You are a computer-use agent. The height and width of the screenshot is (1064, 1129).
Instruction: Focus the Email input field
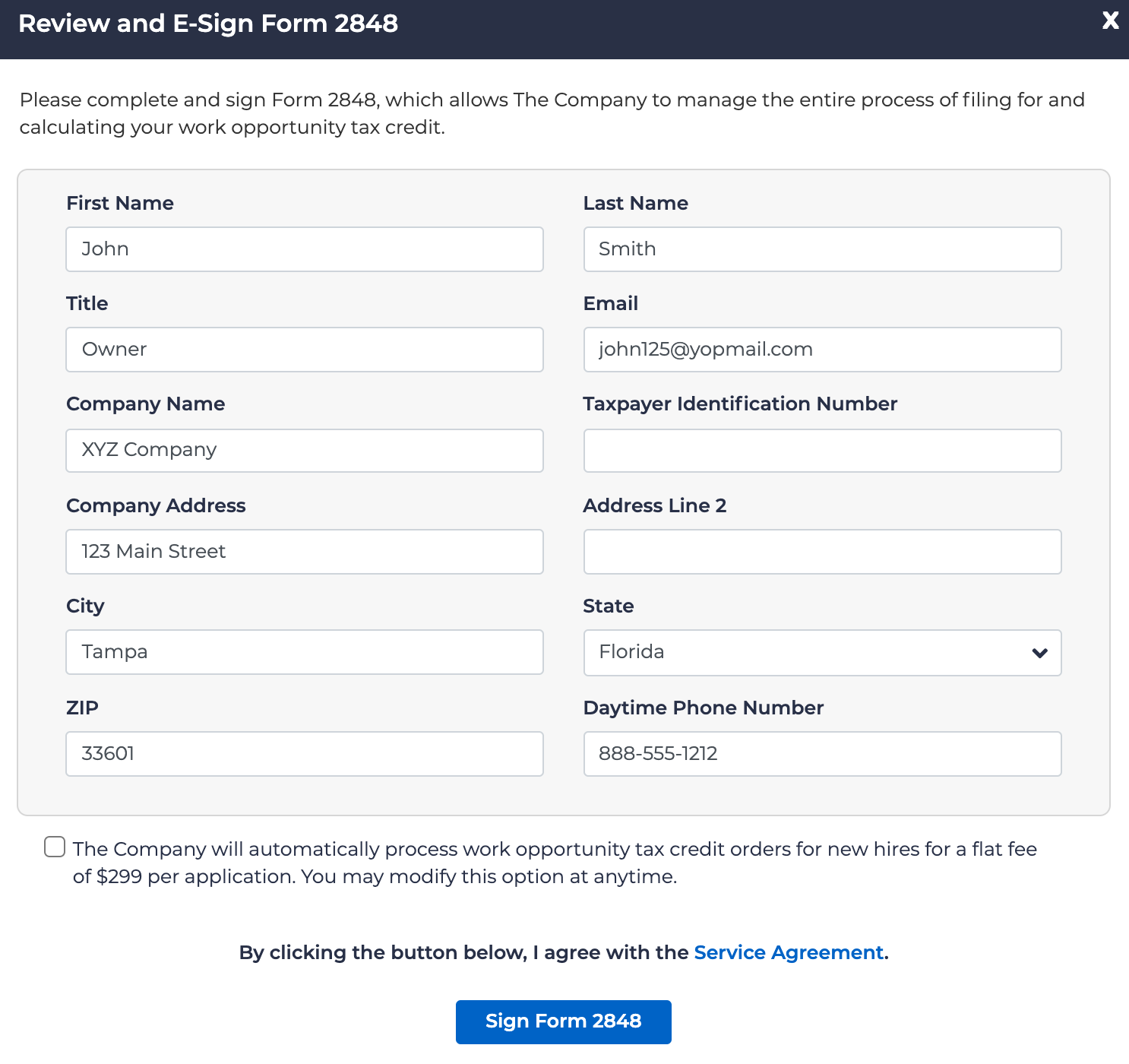(x=821, y=350)
